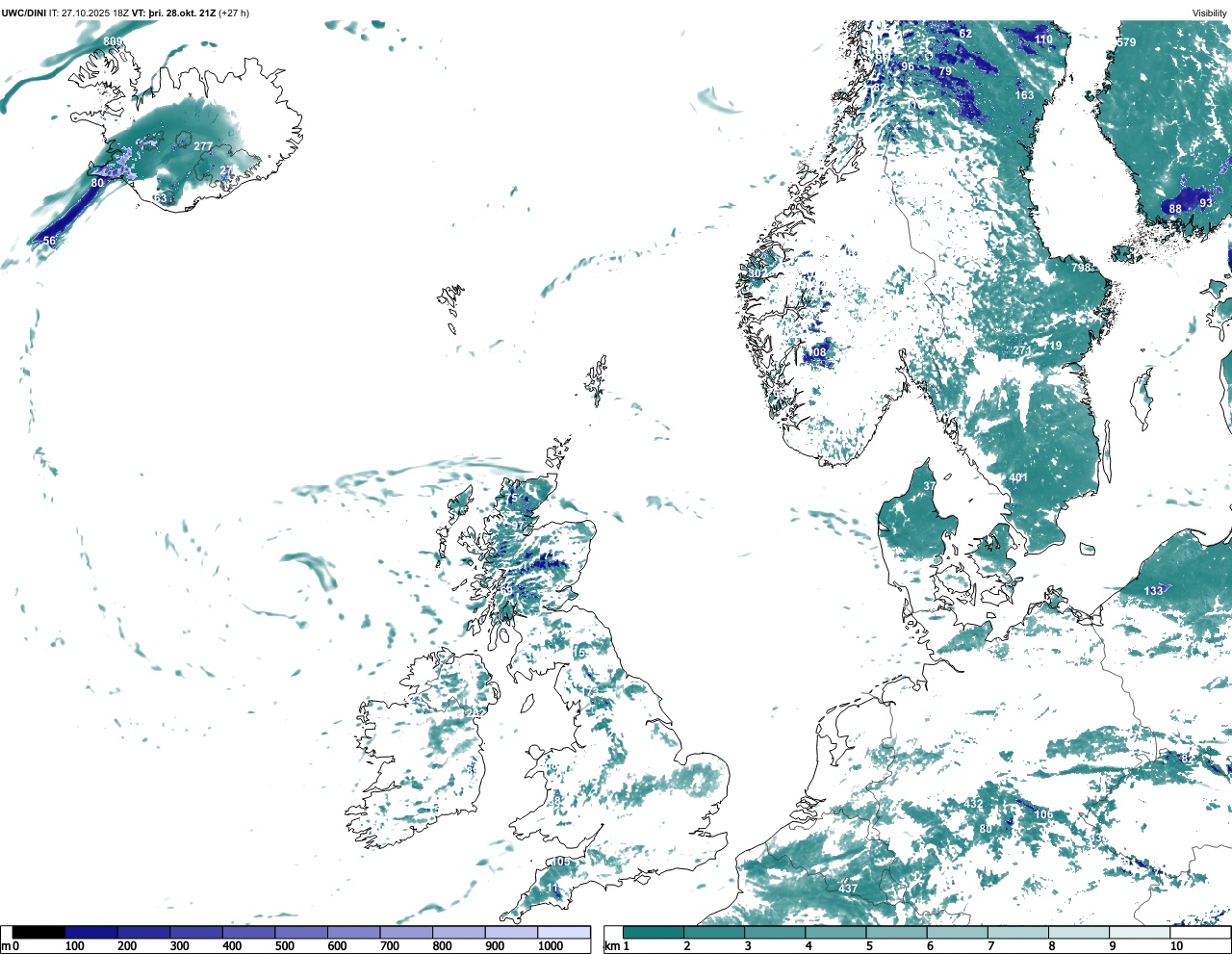The image size is (1232, 954).
Task: Click the '88' value in southern Finland
Action: click(1175, 209)
